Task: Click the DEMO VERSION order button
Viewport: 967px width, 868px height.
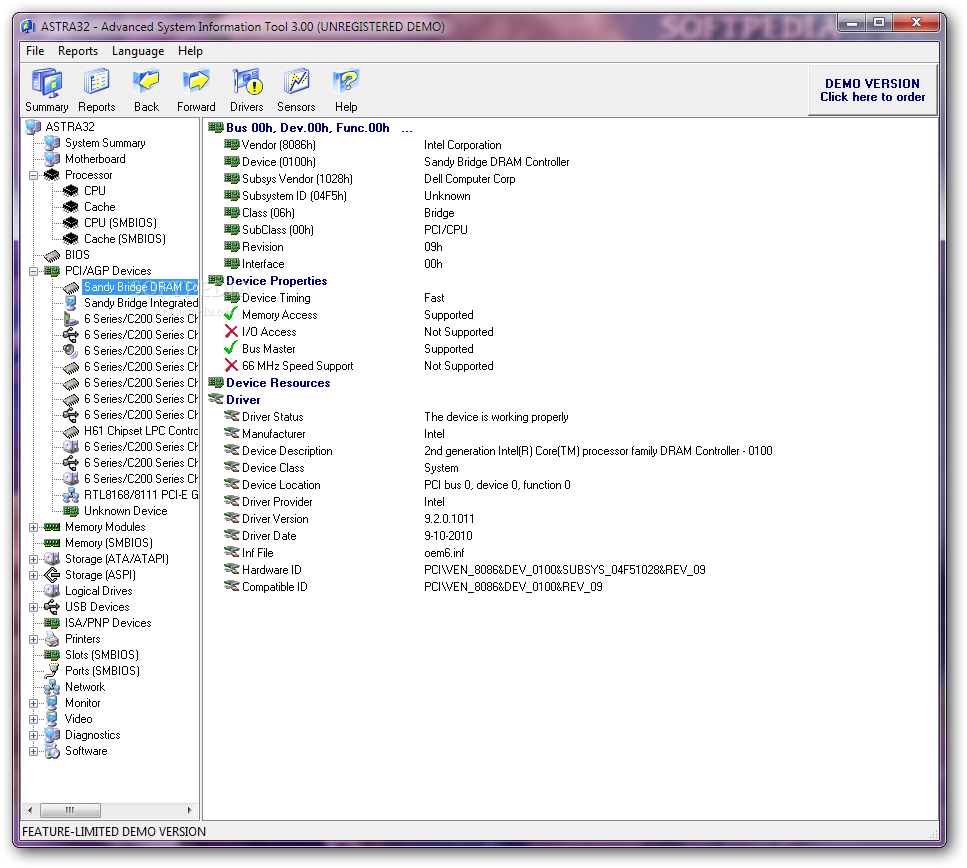Action: (872, 90)
